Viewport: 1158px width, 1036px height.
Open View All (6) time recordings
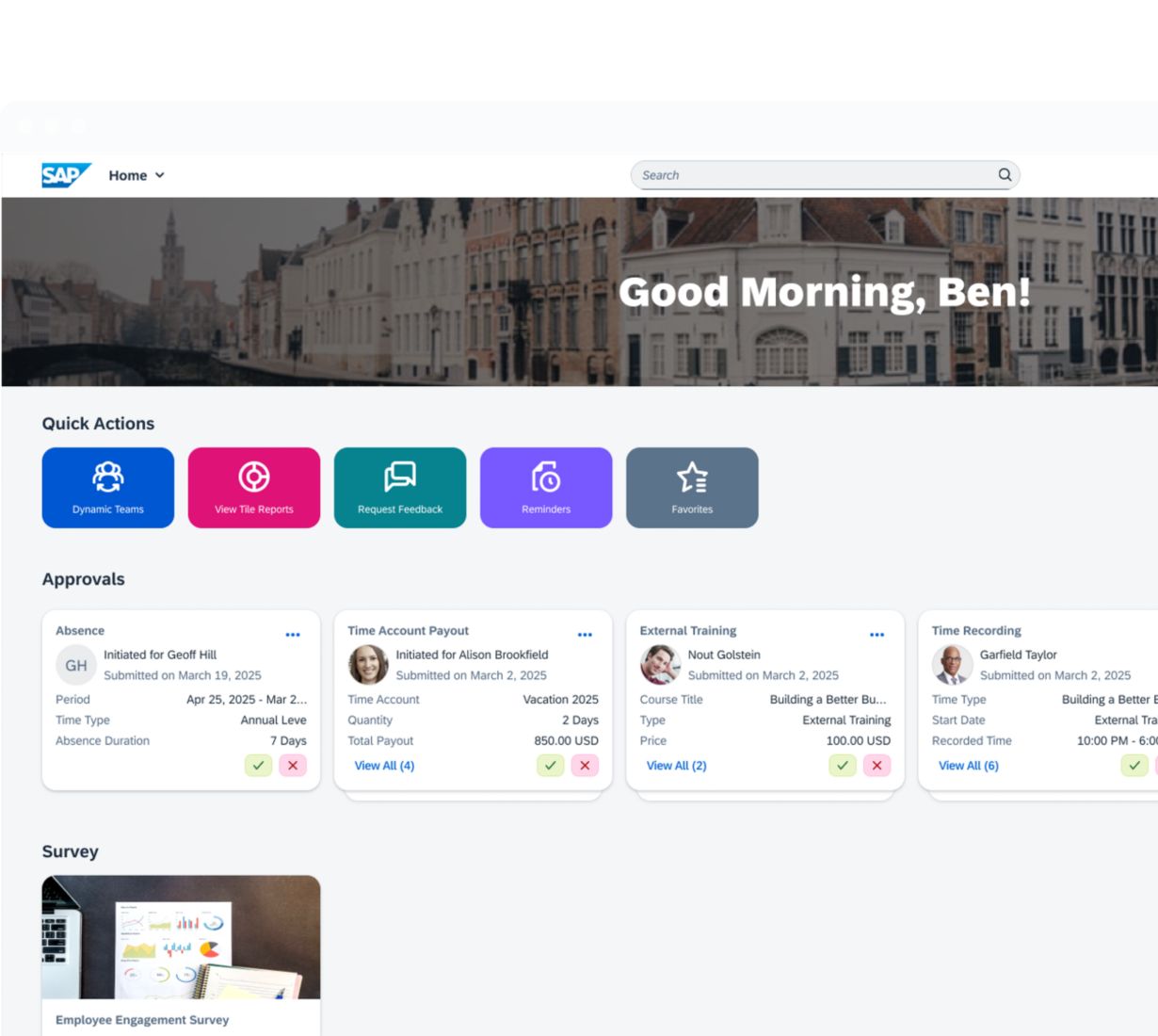tap(968, 766)
